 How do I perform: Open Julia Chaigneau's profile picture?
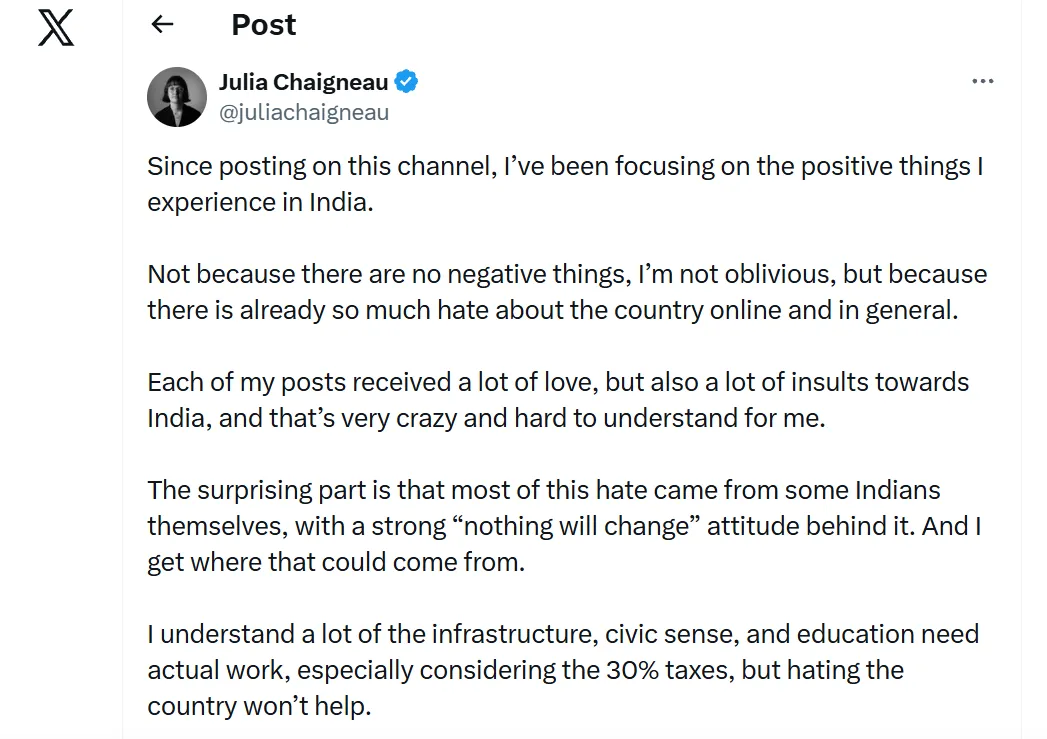click(177, 97)
